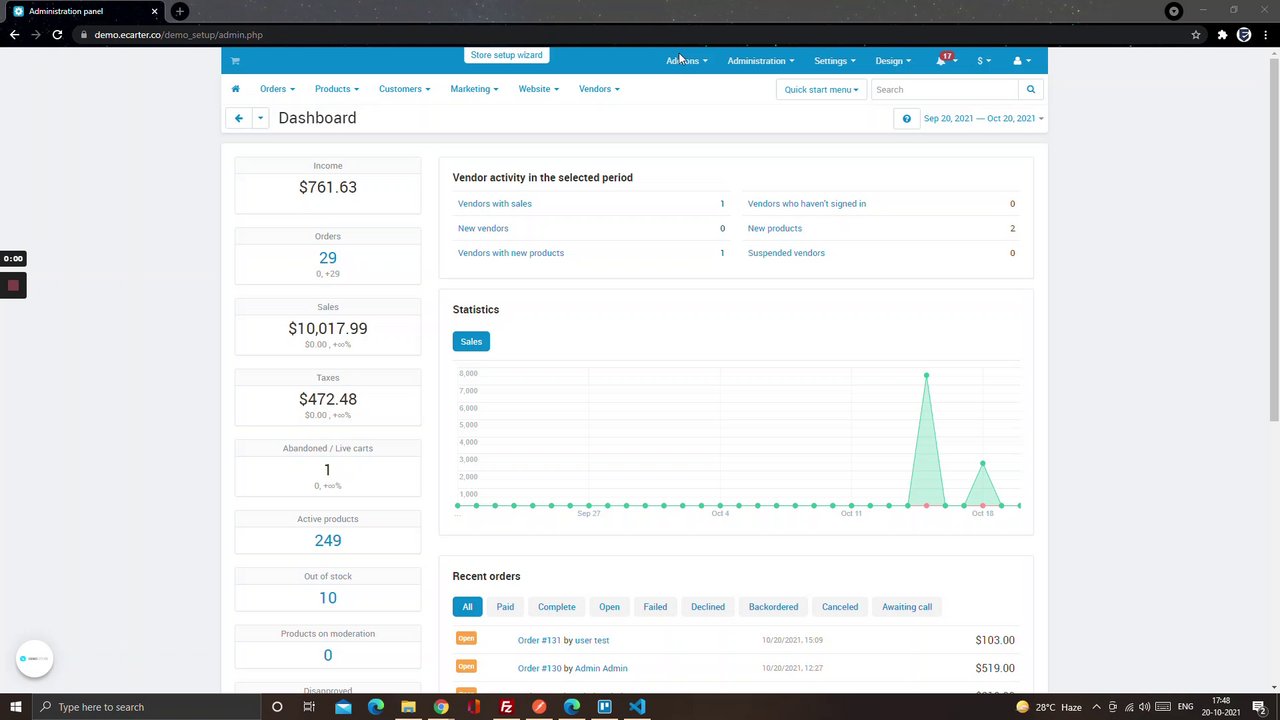The height and width of the screenshot is (720, 1280).
Task: Open Visual Studio Code from taskbar
Action: click(637, 707)
